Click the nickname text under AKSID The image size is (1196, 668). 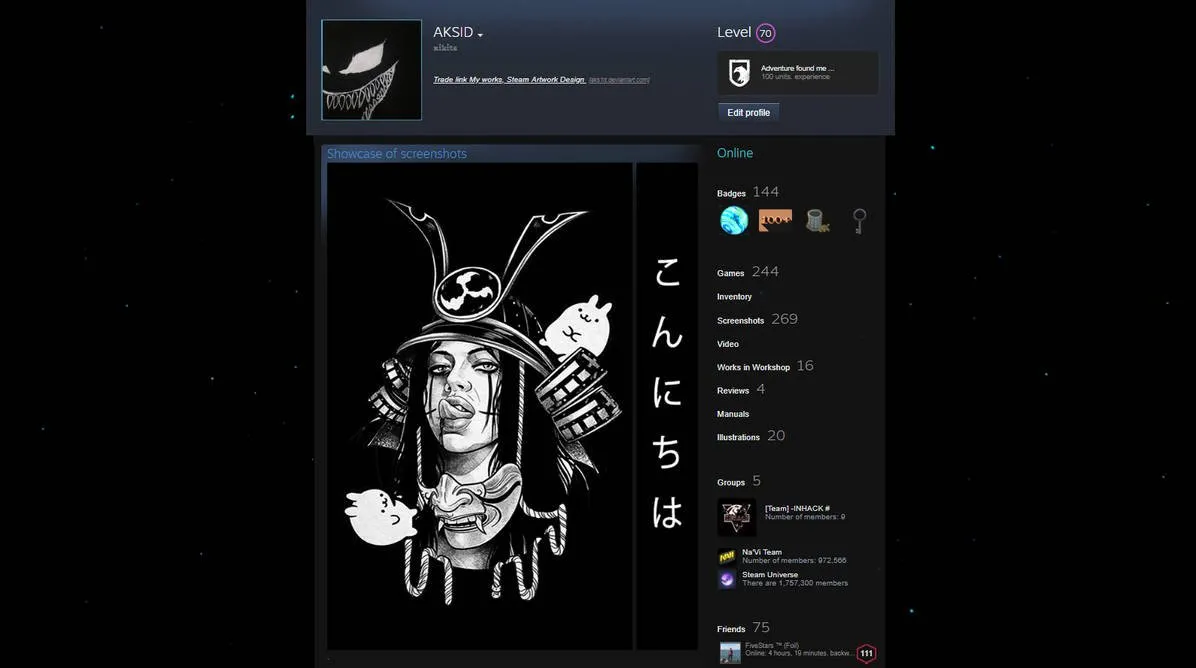tap(445, 48)
